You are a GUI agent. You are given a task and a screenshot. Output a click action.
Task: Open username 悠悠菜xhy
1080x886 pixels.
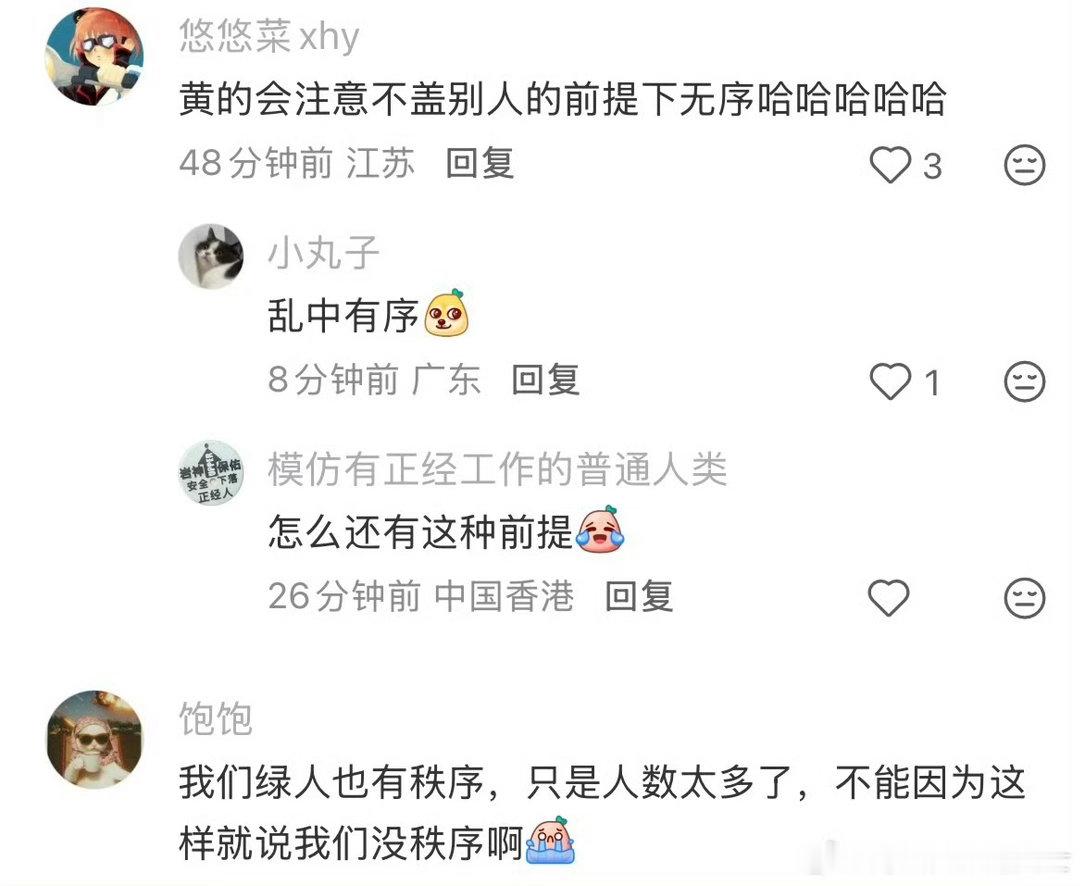click(x=269, y=37)
